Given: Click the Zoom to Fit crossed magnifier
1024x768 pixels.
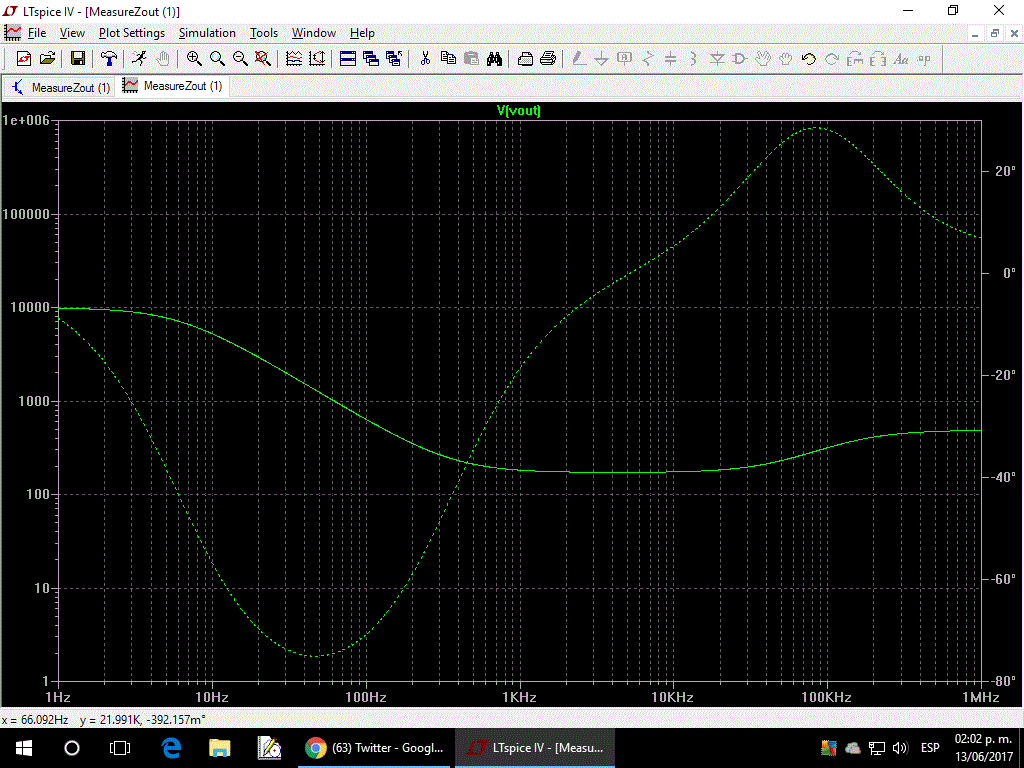Looking at the screenshot, I should [x=263, y=59].
